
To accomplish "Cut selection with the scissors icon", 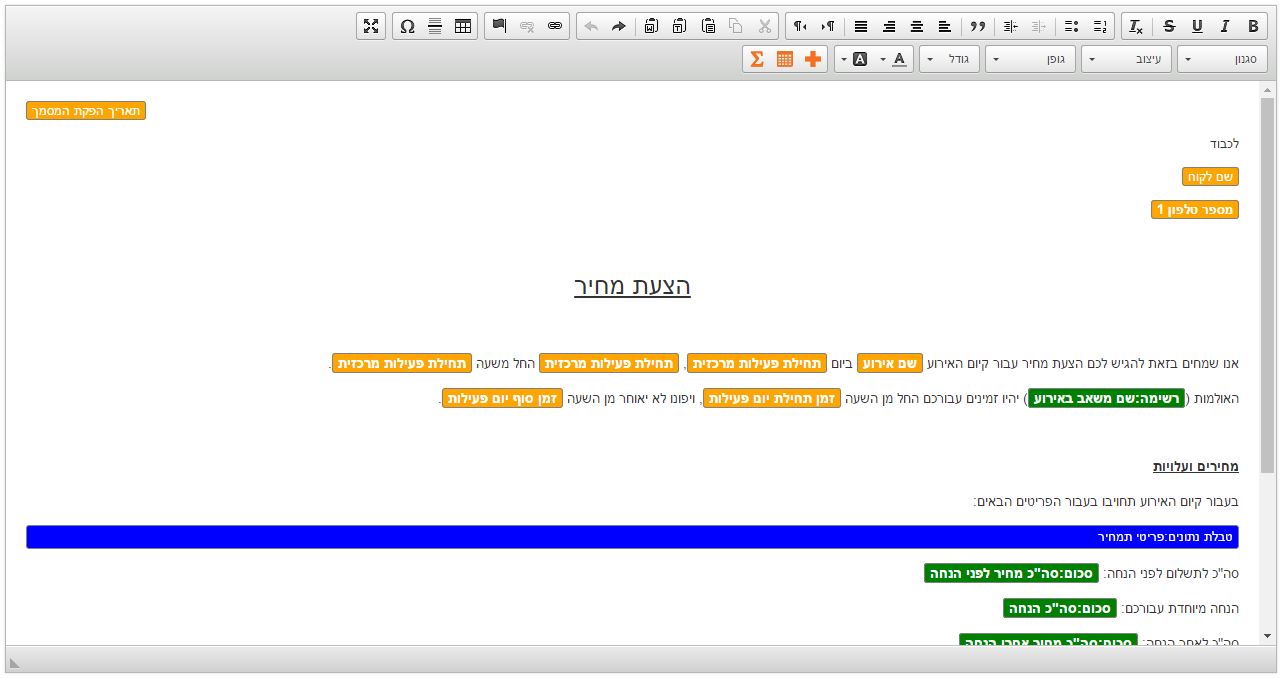I will 764,26.
